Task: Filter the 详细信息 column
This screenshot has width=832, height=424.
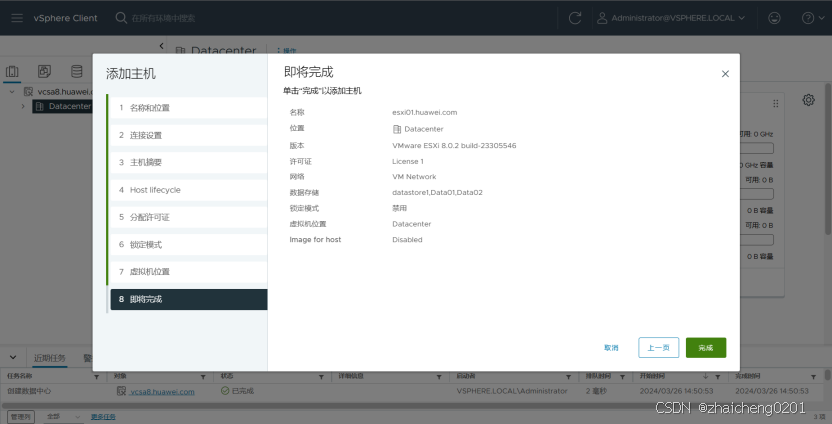Action: pyautogui.click(x=439, y=377)
